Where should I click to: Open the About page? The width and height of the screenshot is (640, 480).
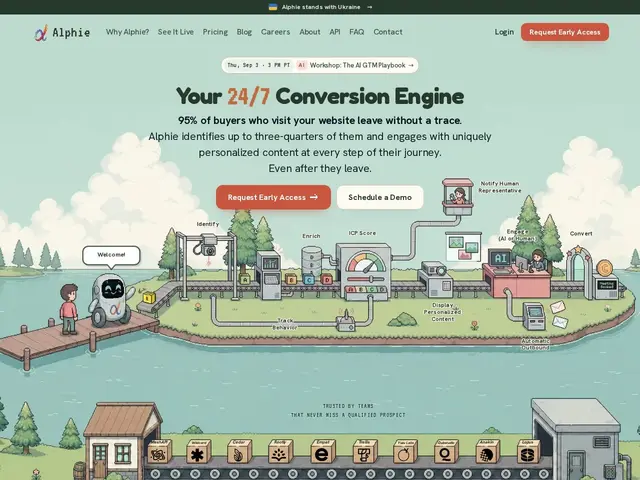tap(310, 32)
